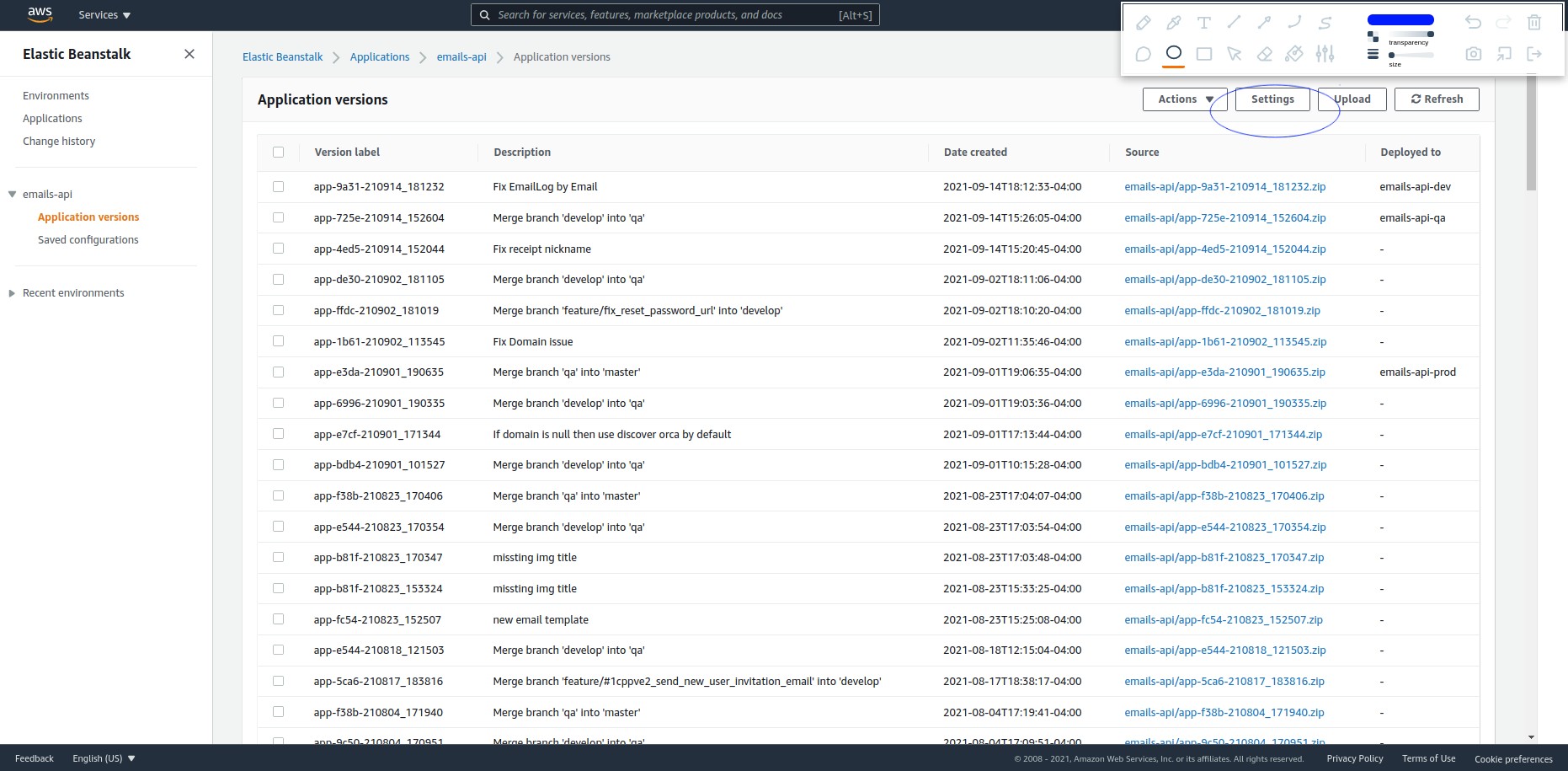Select the eraser tool

click(x=1264, y=54)
